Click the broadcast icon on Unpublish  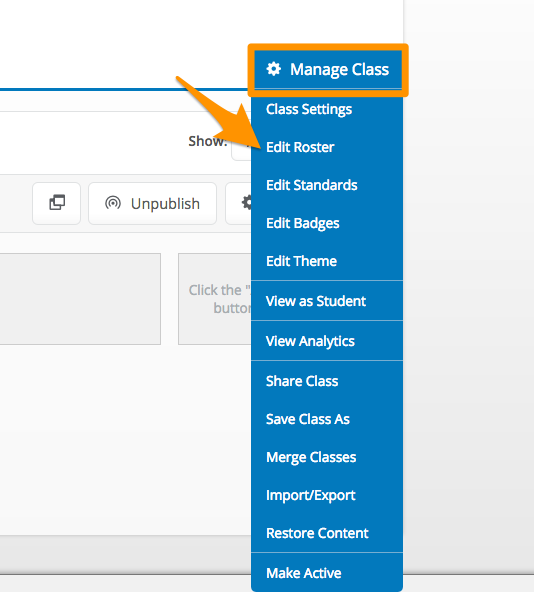tap(113, 203)
